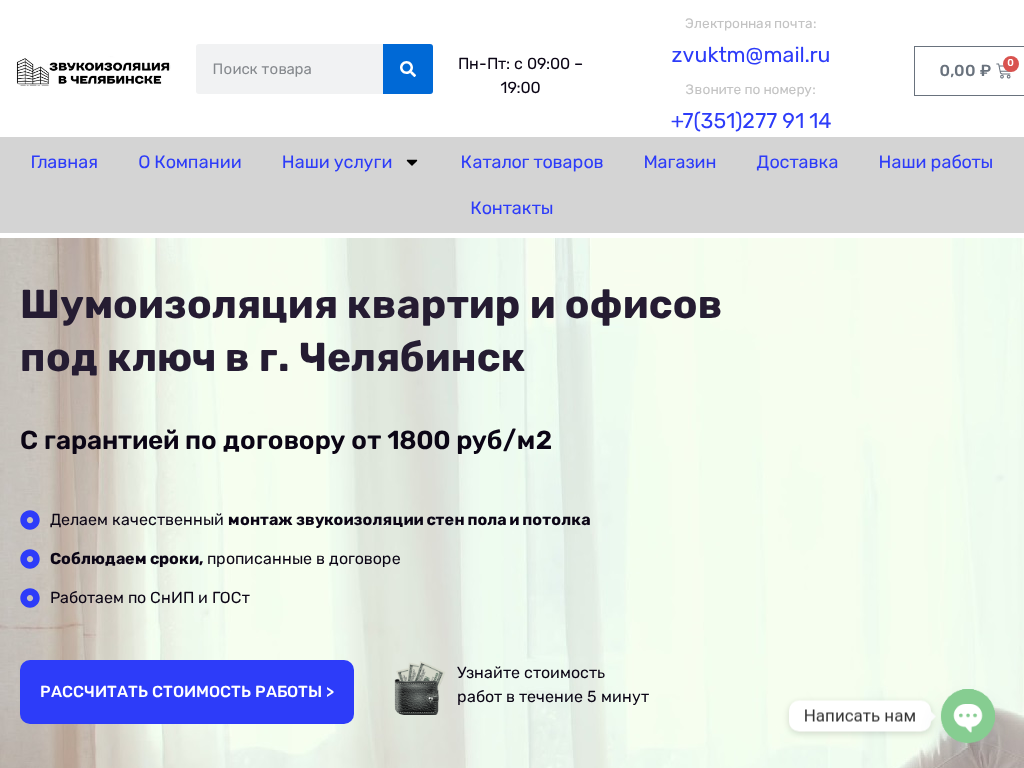Click bullet icon beside 'Делаем качественный'

(30, 520)
